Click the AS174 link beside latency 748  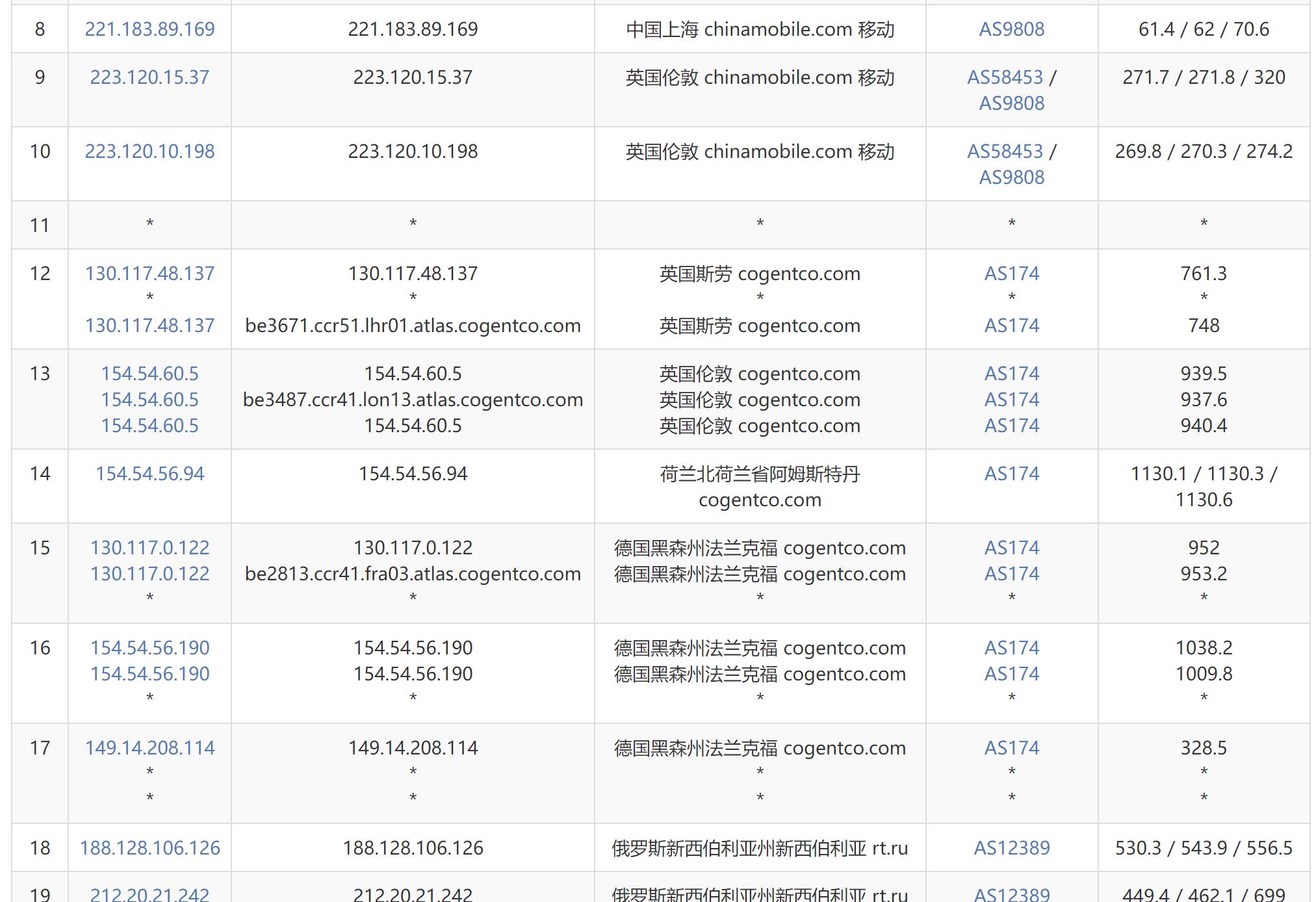[1011, 326]
